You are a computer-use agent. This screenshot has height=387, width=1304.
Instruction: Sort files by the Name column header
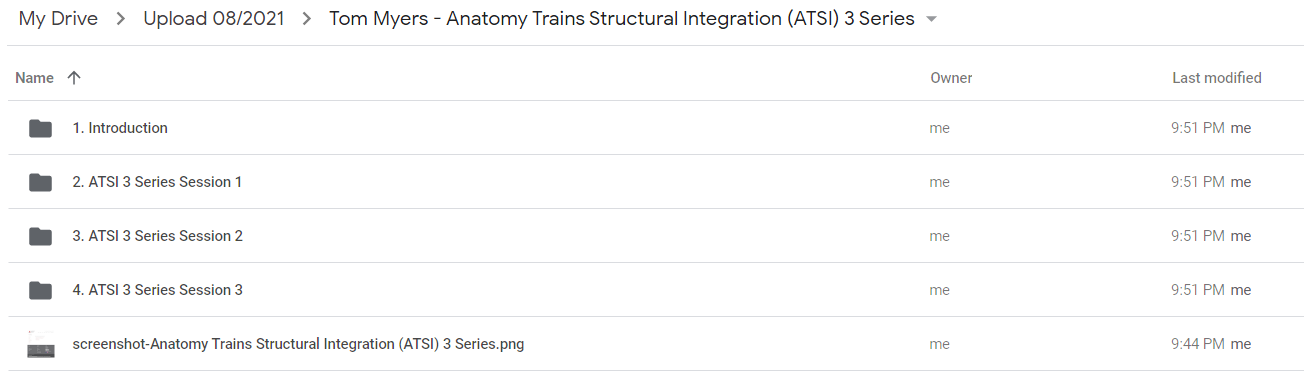coord(34,78)
